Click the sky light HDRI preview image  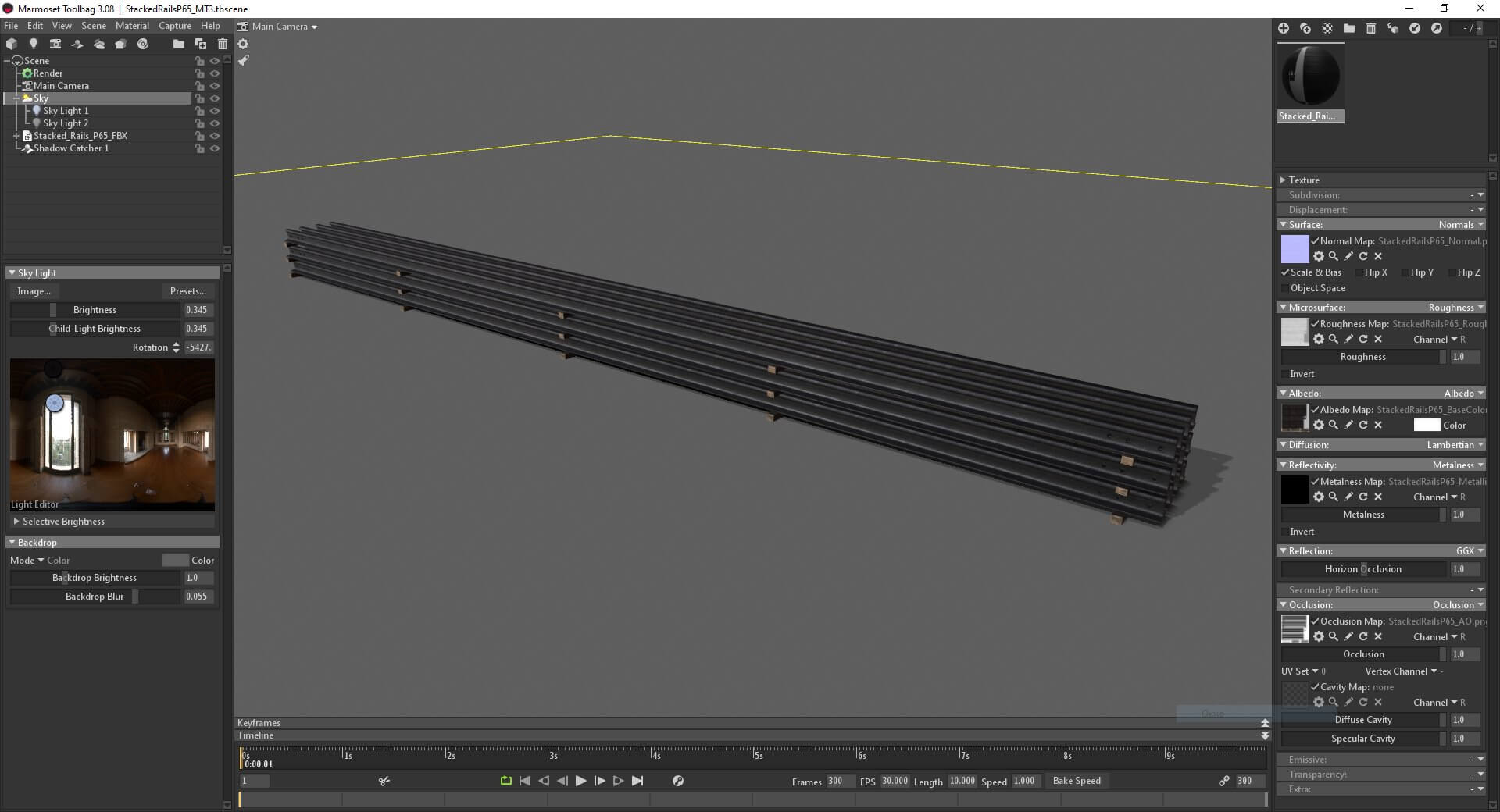point(112,435)
